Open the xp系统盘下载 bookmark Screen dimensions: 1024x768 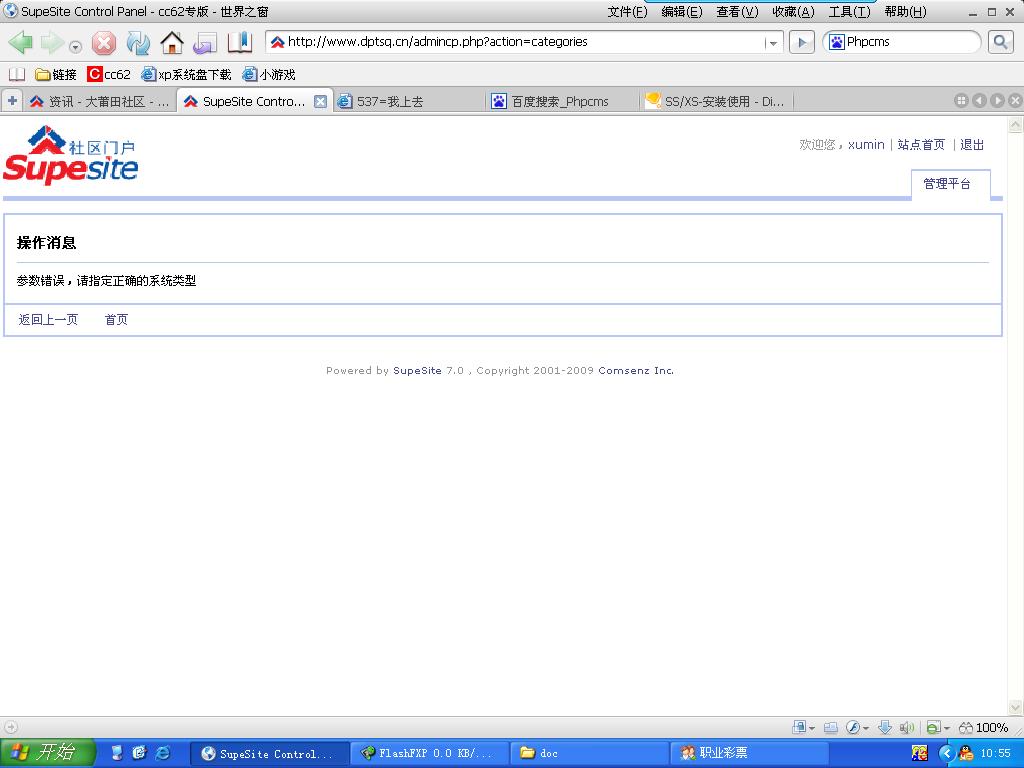187,74
